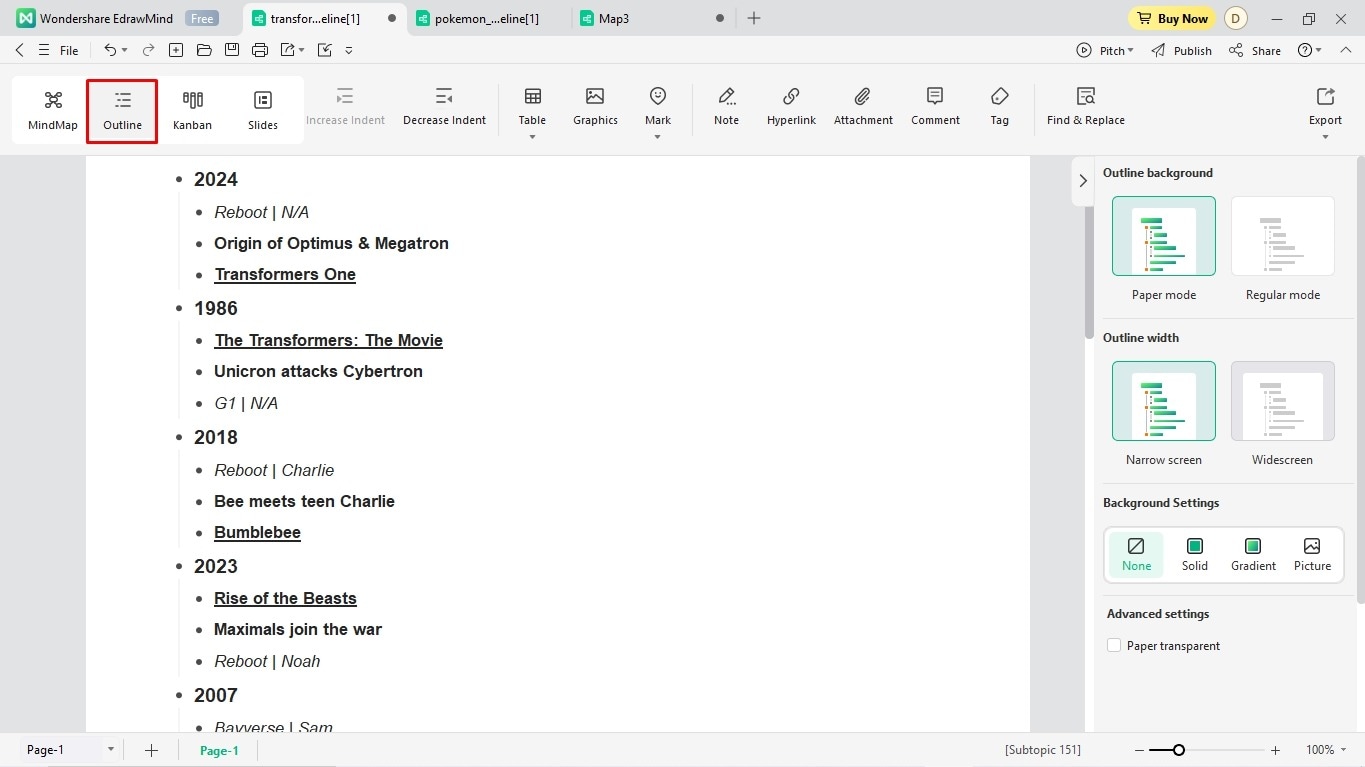Select None background setting
This screenshot has width=1365, height=767.
[x=1136, y=554]
